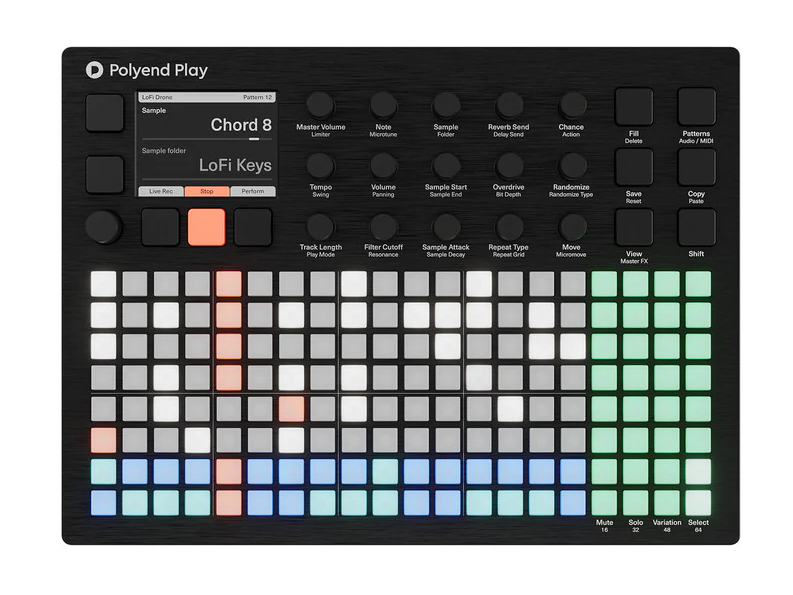The width and height of the screenshot is (793, 595).
Task: Click the screen button beside Sample folder
Action: coord(105,175)
